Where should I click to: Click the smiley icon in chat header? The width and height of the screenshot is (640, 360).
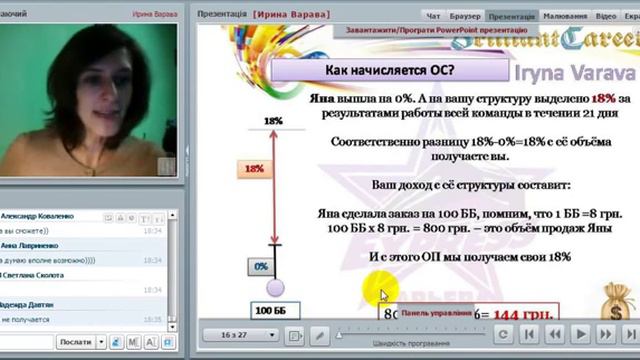point(132,218)
